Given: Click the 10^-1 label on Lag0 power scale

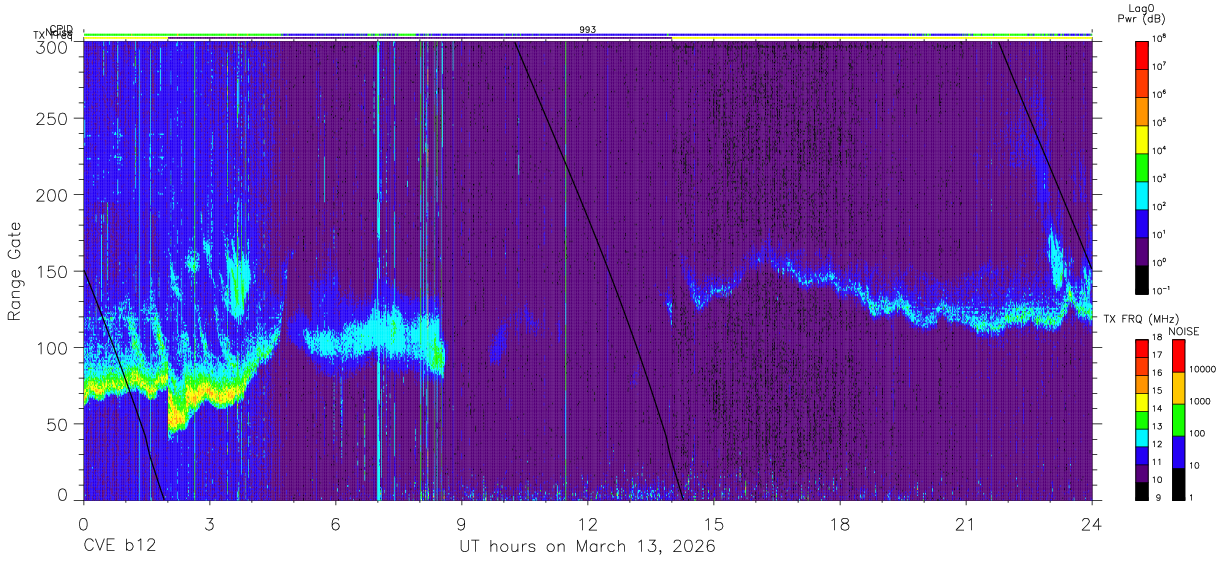Looking at the screenshot, I should click(x=1161, y=290).
